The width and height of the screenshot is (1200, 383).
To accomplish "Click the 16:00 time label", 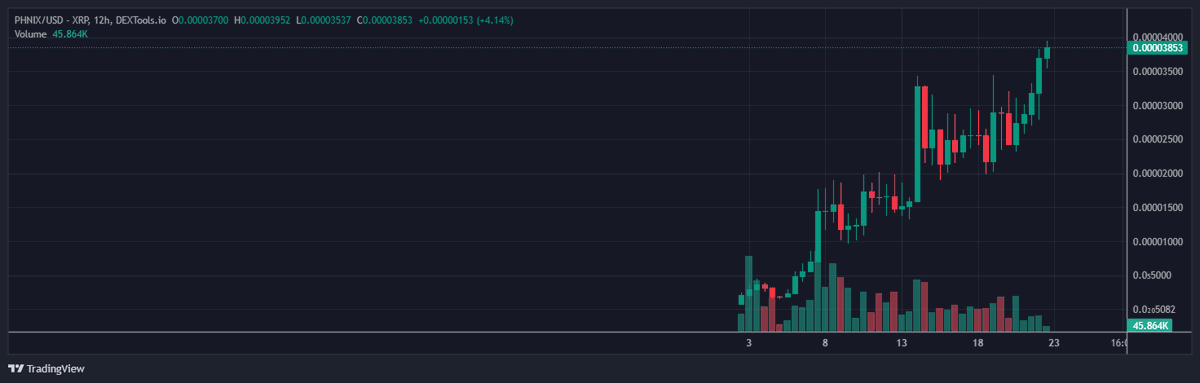I will [1119, 343].
